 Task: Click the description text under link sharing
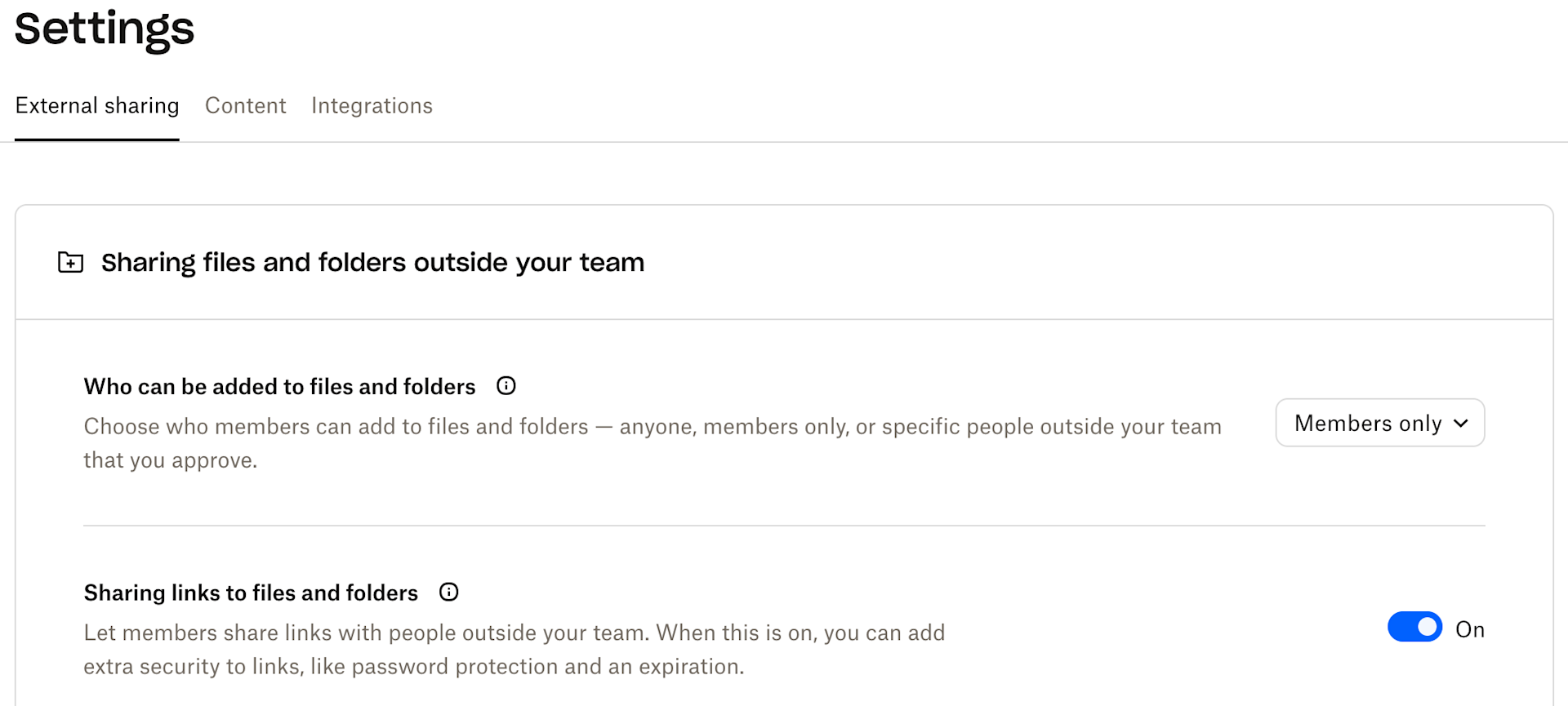(x=514, y=649)
